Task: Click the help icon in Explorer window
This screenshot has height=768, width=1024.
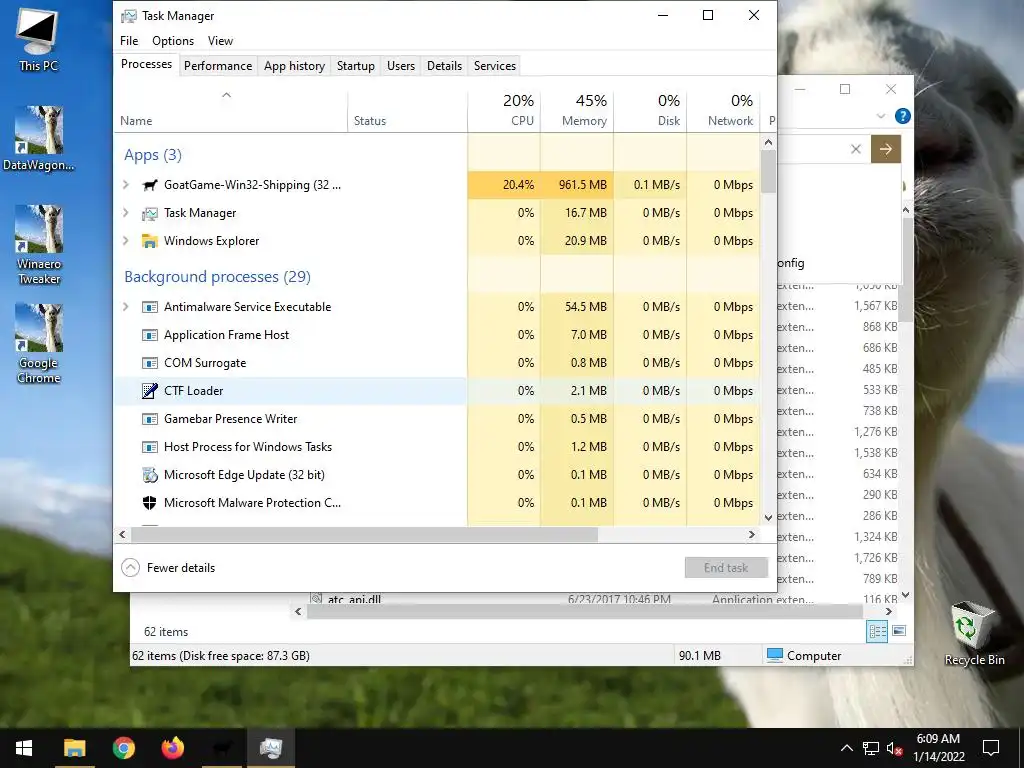Action: 903,116
